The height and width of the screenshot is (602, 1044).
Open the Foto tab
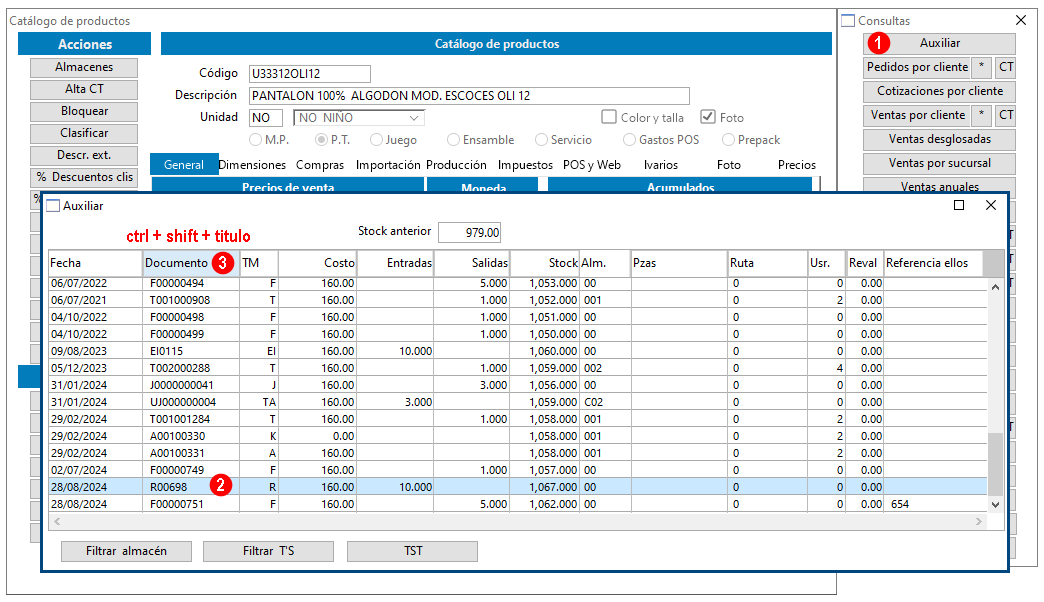click(728, 164)
